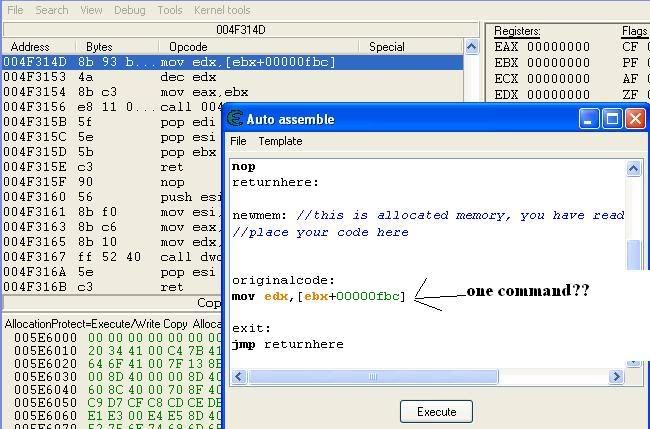The image size is (650, 429).
Task: Open the Search menu
Action: [x=52, y=10]
